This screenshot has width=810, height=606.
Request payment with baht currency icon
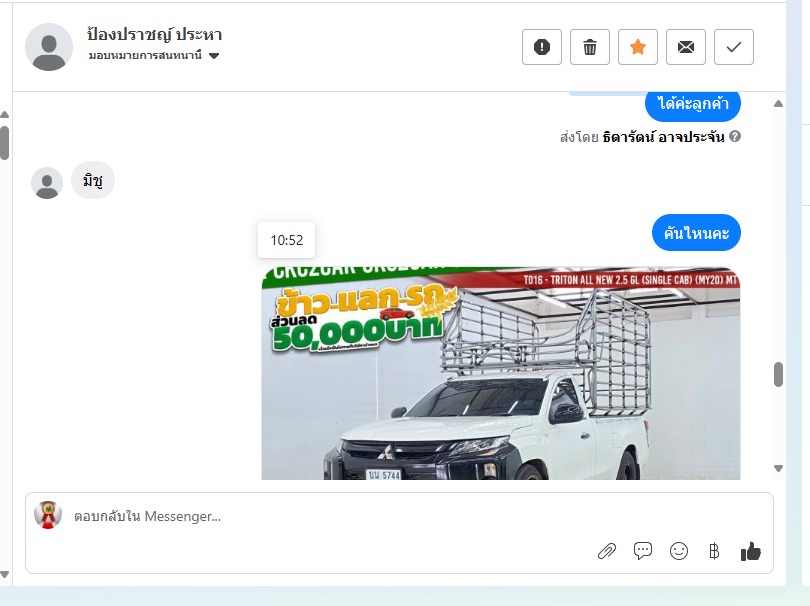[714, 551]
